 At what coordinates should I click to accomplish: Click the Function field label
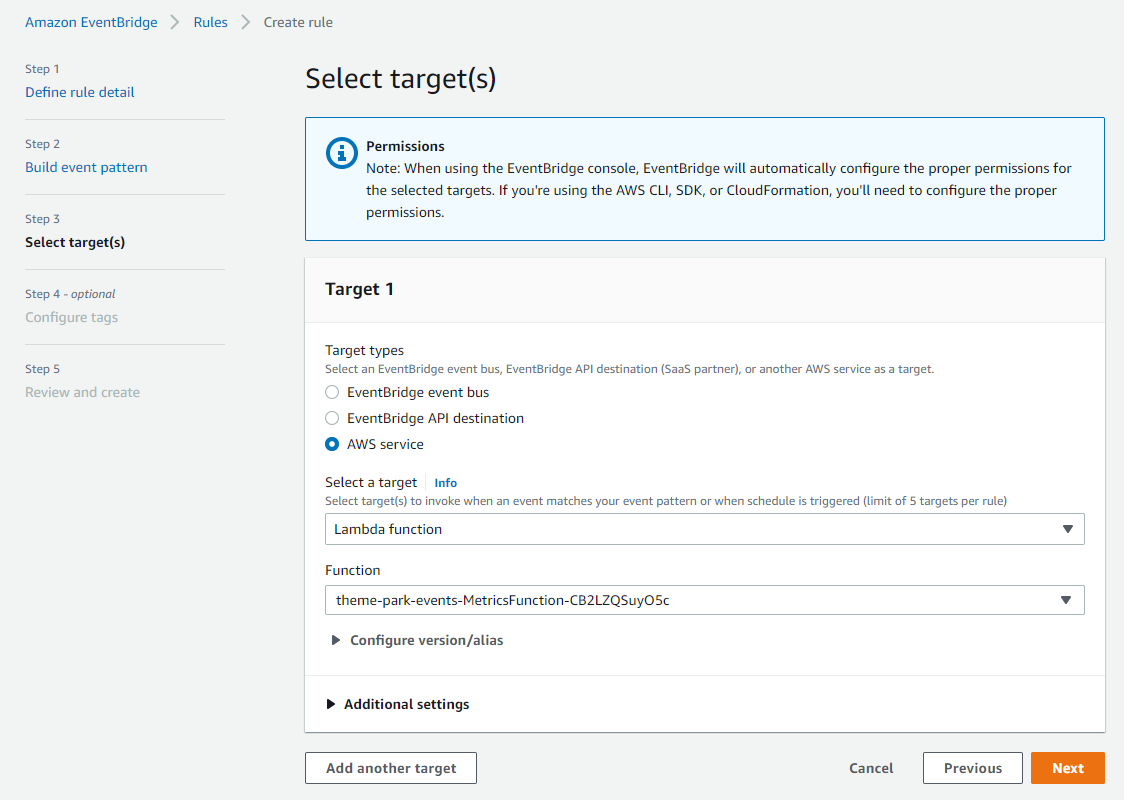coord(353,570)
